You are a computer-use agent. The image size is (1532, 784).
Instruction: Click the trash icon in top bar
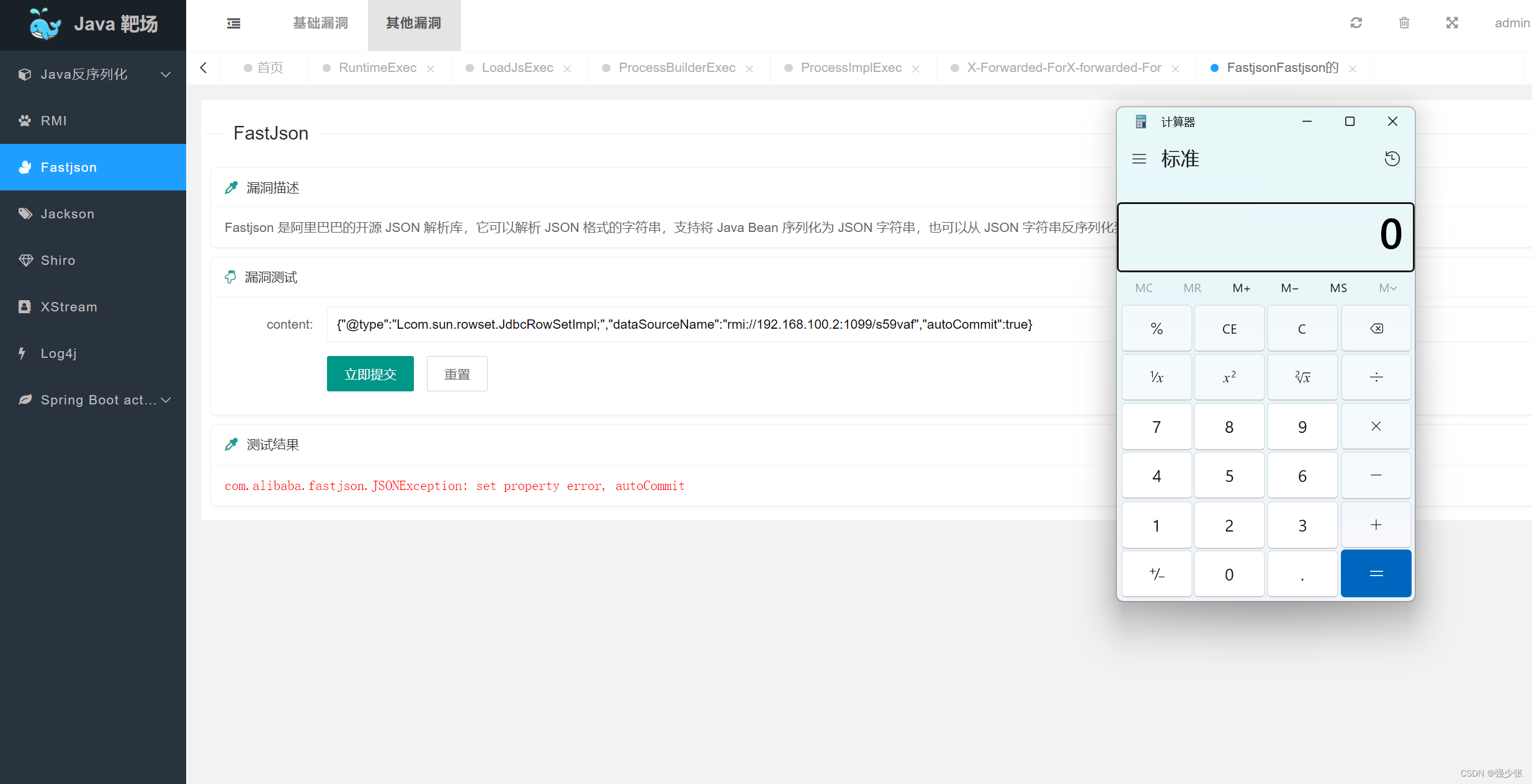coord(1404,23)
